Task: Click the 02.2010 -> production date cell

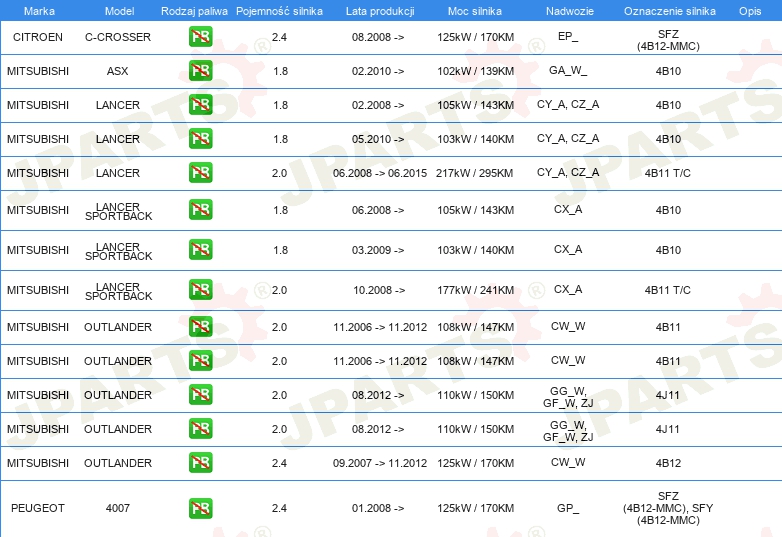Action: point(378,71)
